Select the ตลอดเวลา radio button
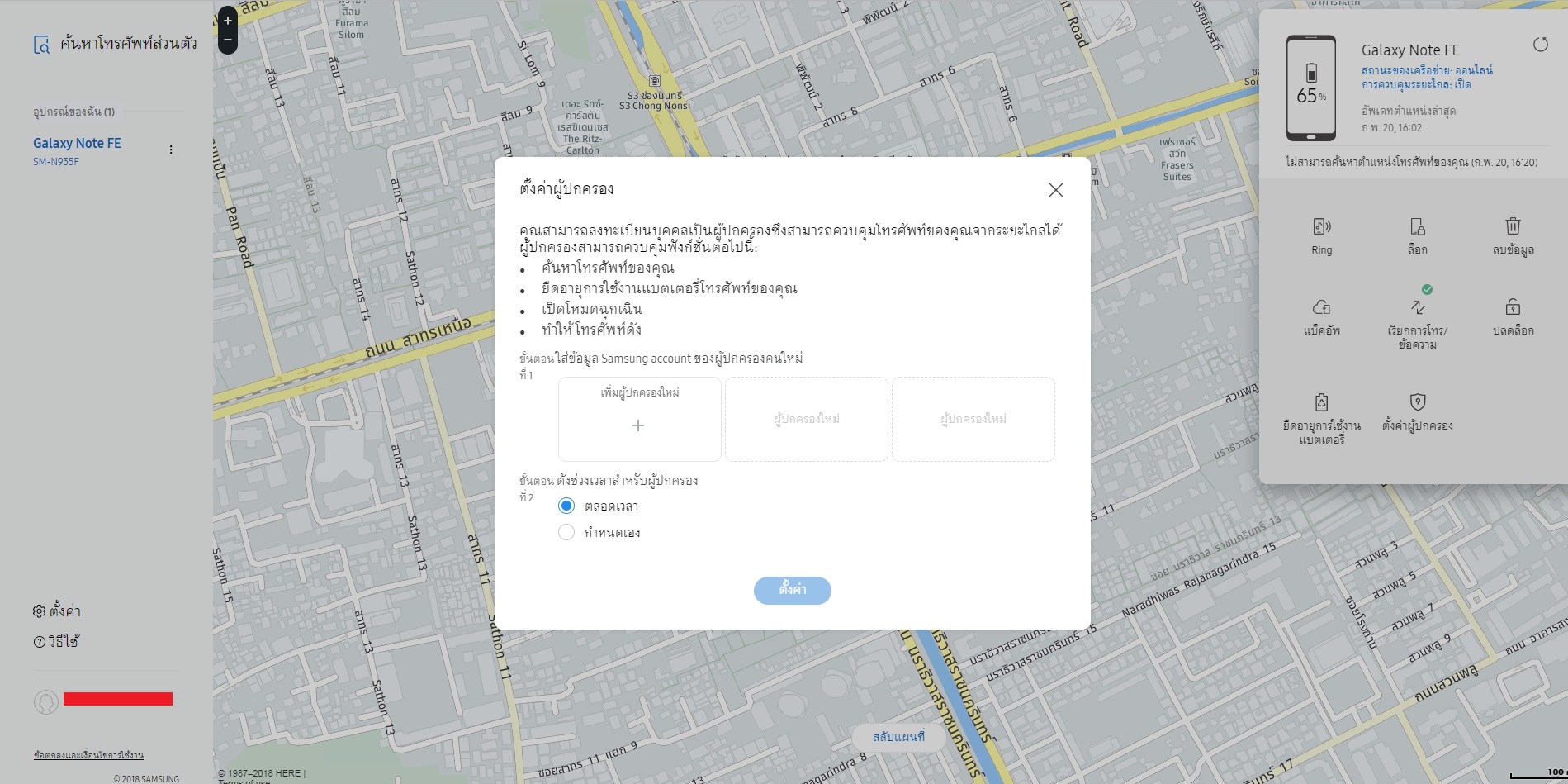The width and height of the screenshot is (1568, 784). [x=566, y=506]
